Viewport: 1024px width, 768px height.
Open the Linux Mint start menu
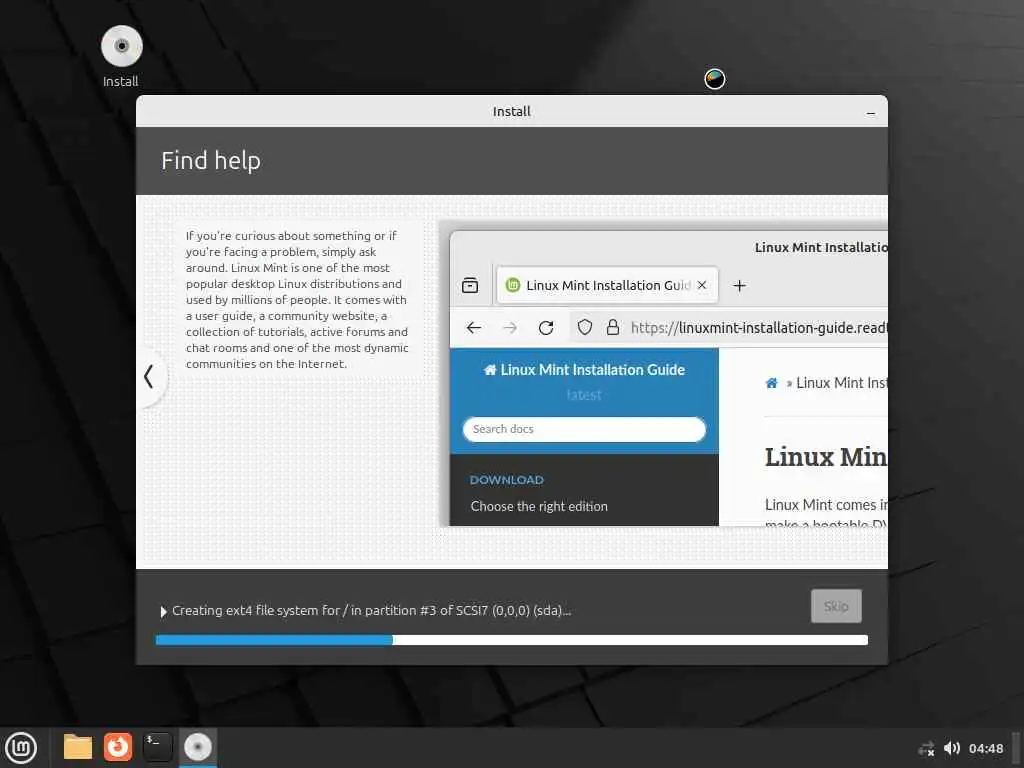click(22, 748)
